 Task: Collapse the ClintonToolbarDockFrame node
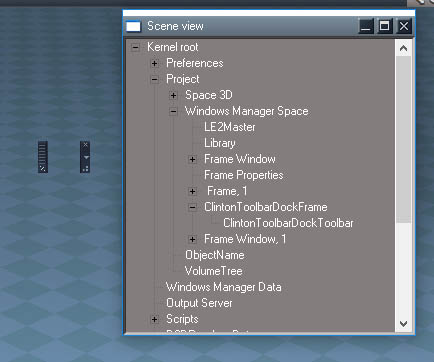coord(192,207)
